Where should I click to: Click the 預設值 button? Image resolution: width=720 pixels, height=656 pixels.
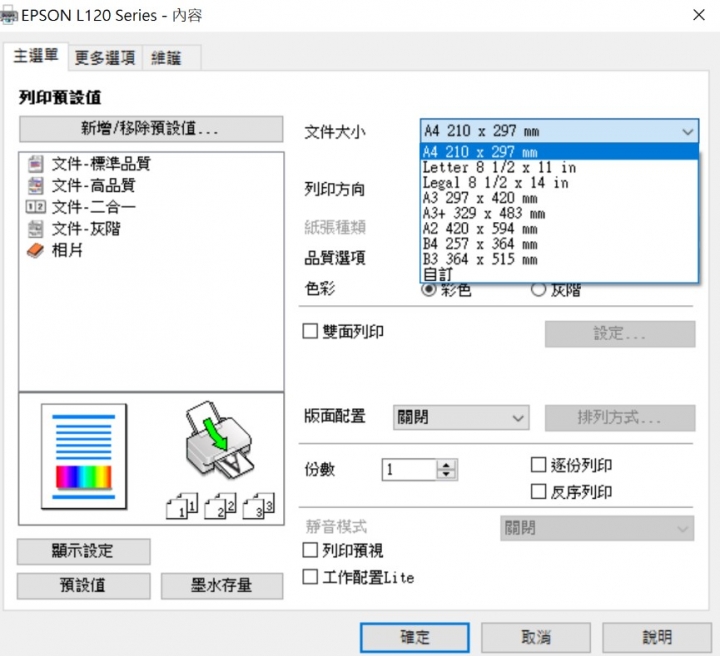pyautogui.click(x=84, y=586)
